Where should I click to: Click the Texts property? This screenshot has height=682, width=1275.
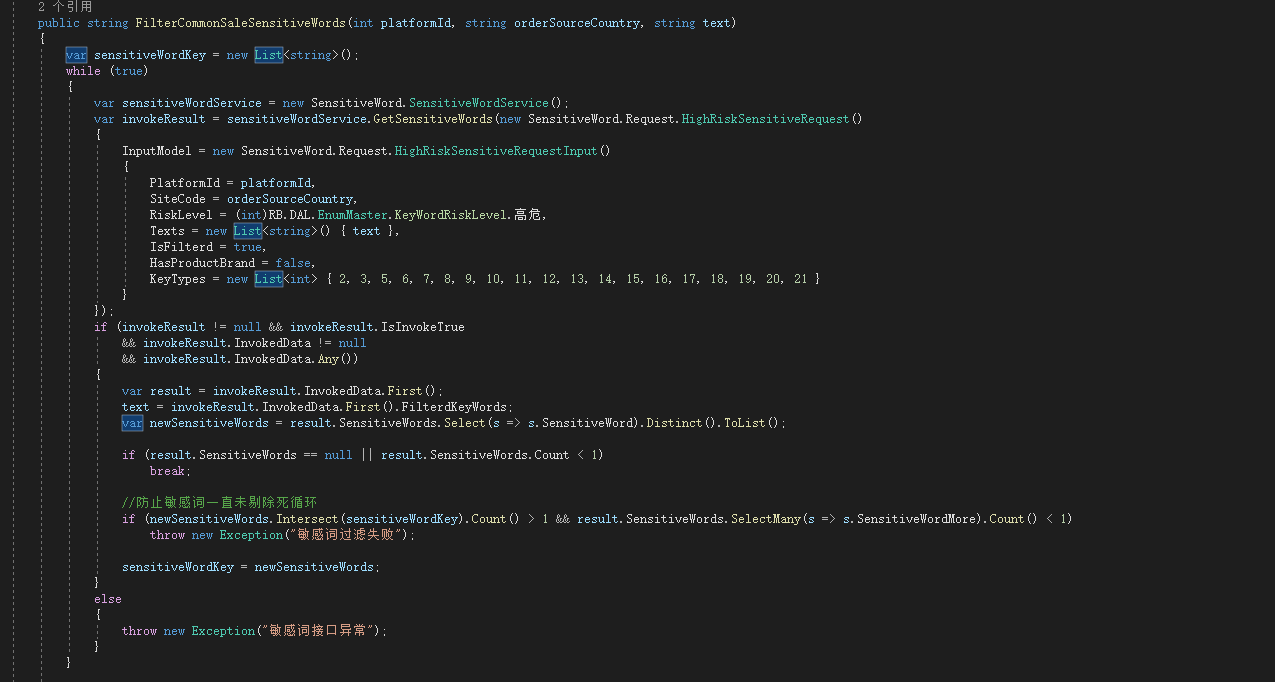[167, 231]
